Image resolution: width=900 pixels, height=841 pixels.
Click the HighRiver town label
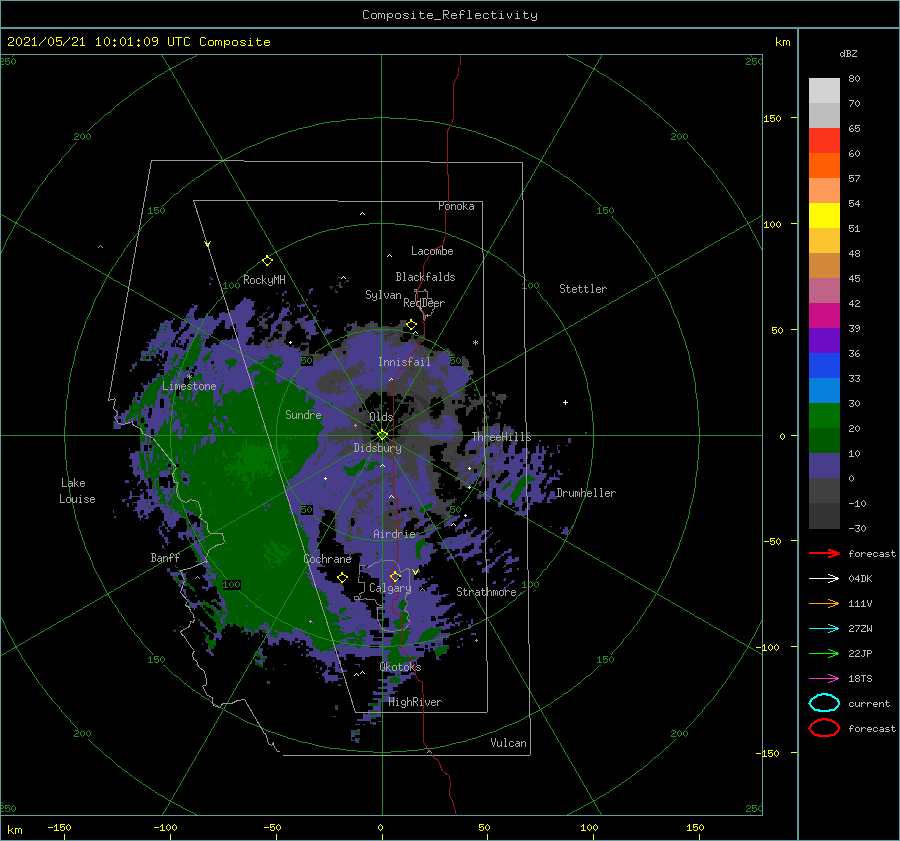pyautogui.click(x=415, y=702)
